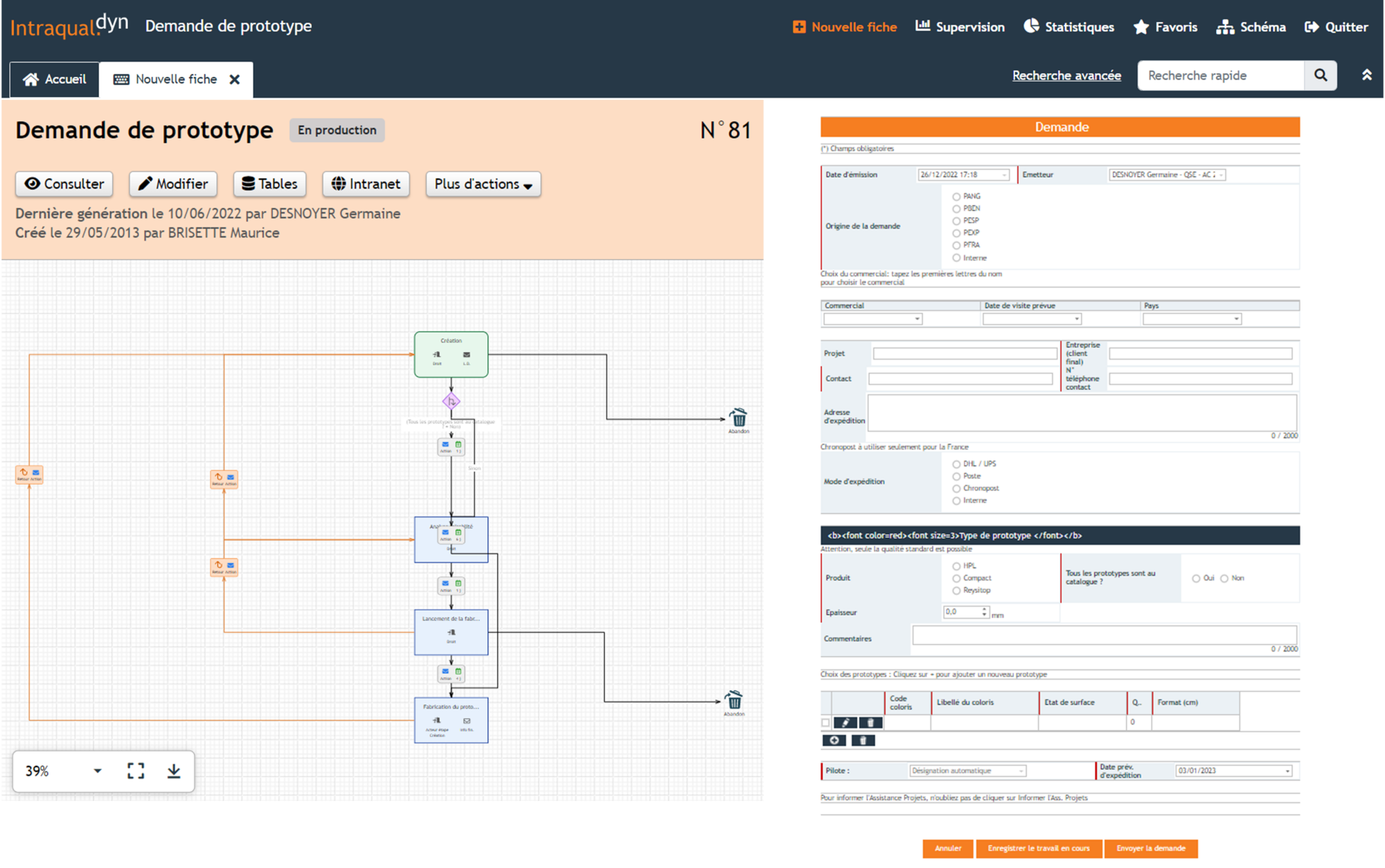Screen dimensions: 1385x868
Task: Click the purple decision diamond node
Action: [x=451, y=401]
